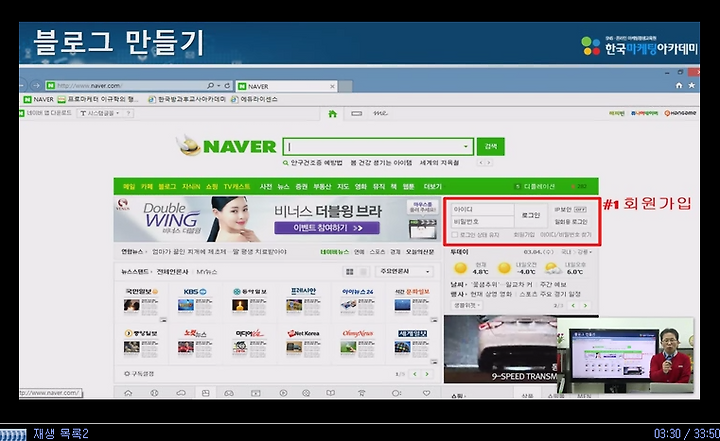The image size is (720, 441).
Task: Switch newsstand to grid view icon
Action: pyautogui.click(x=350, y=271)
